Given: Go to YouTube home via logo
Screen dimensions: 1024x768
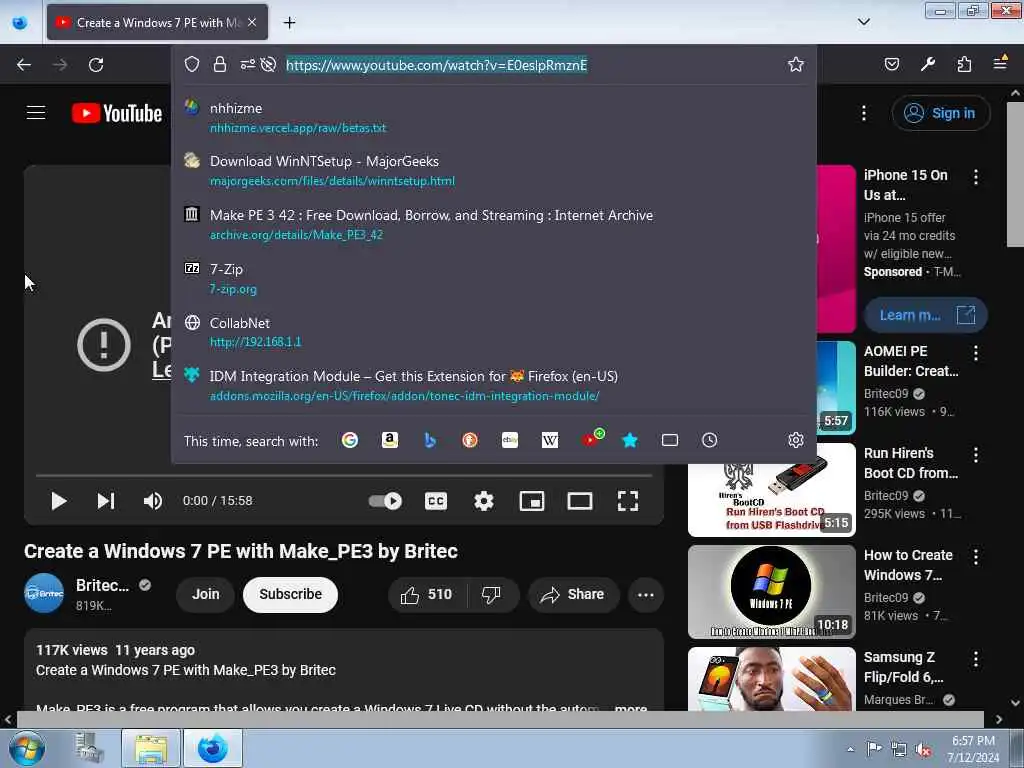Looking at the screenshot, I should (x=117, y=113).
